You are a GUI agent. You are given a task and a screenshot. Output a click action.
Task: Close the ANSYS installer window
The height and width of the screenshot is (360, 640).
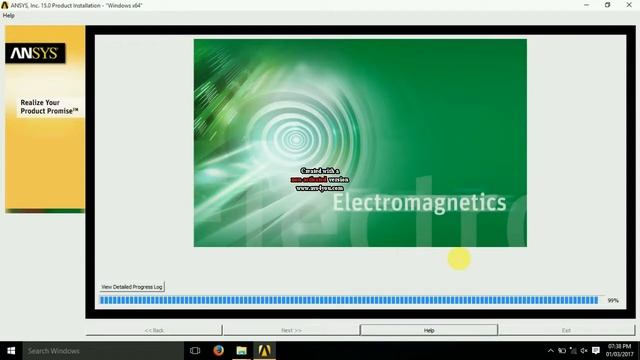(629, 5)
